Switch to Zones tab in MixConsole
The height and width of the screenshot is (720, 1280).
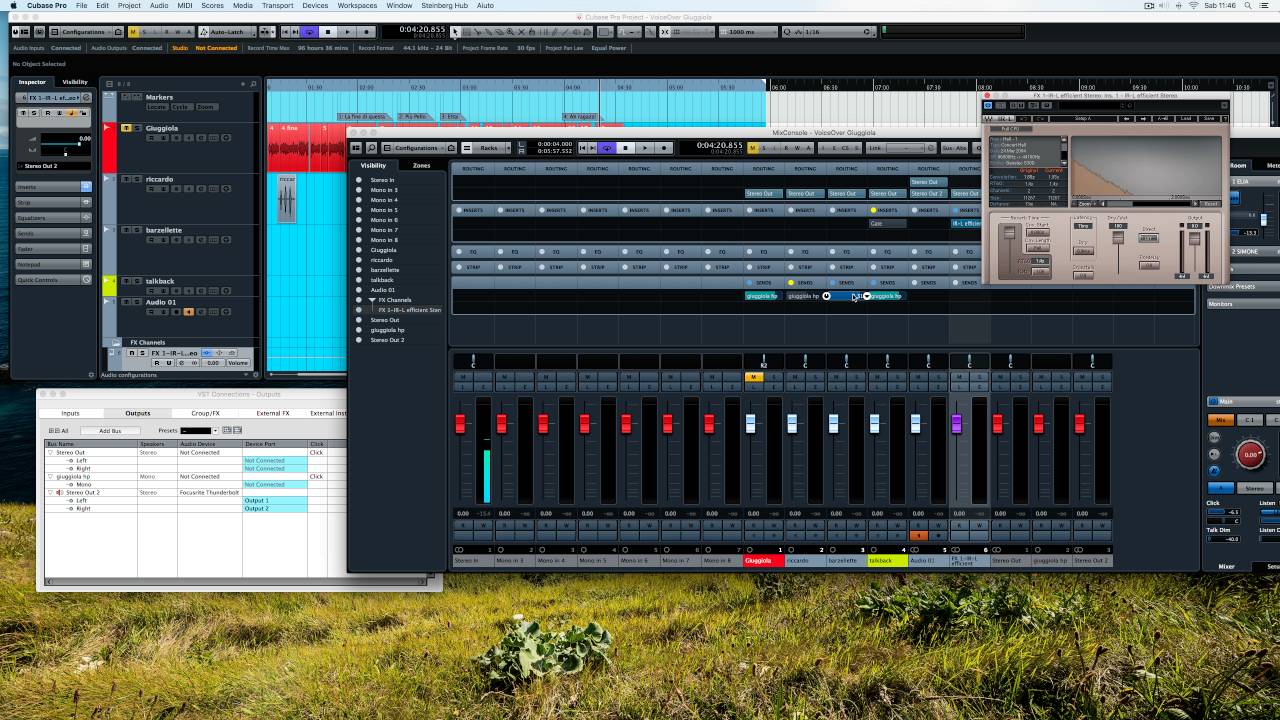422,165
